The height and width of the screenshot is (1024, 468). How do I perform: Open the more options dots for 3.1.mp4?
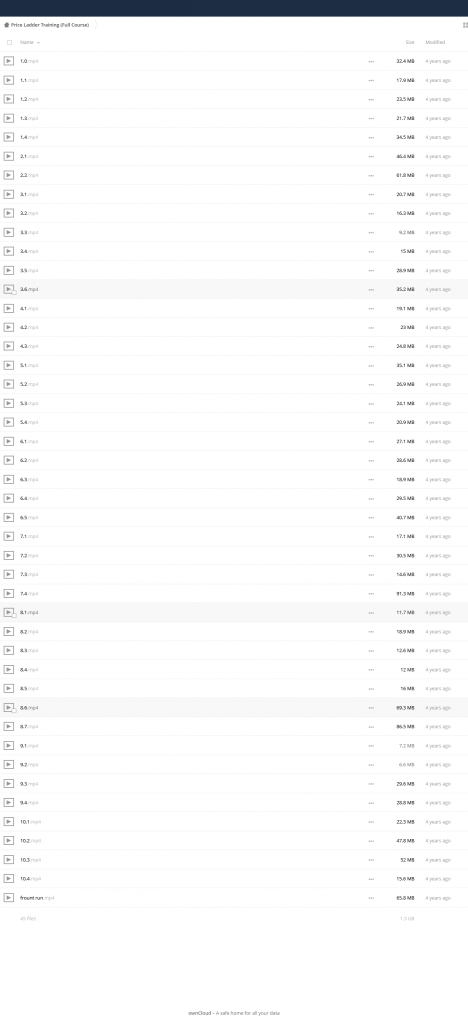point(371,194)
